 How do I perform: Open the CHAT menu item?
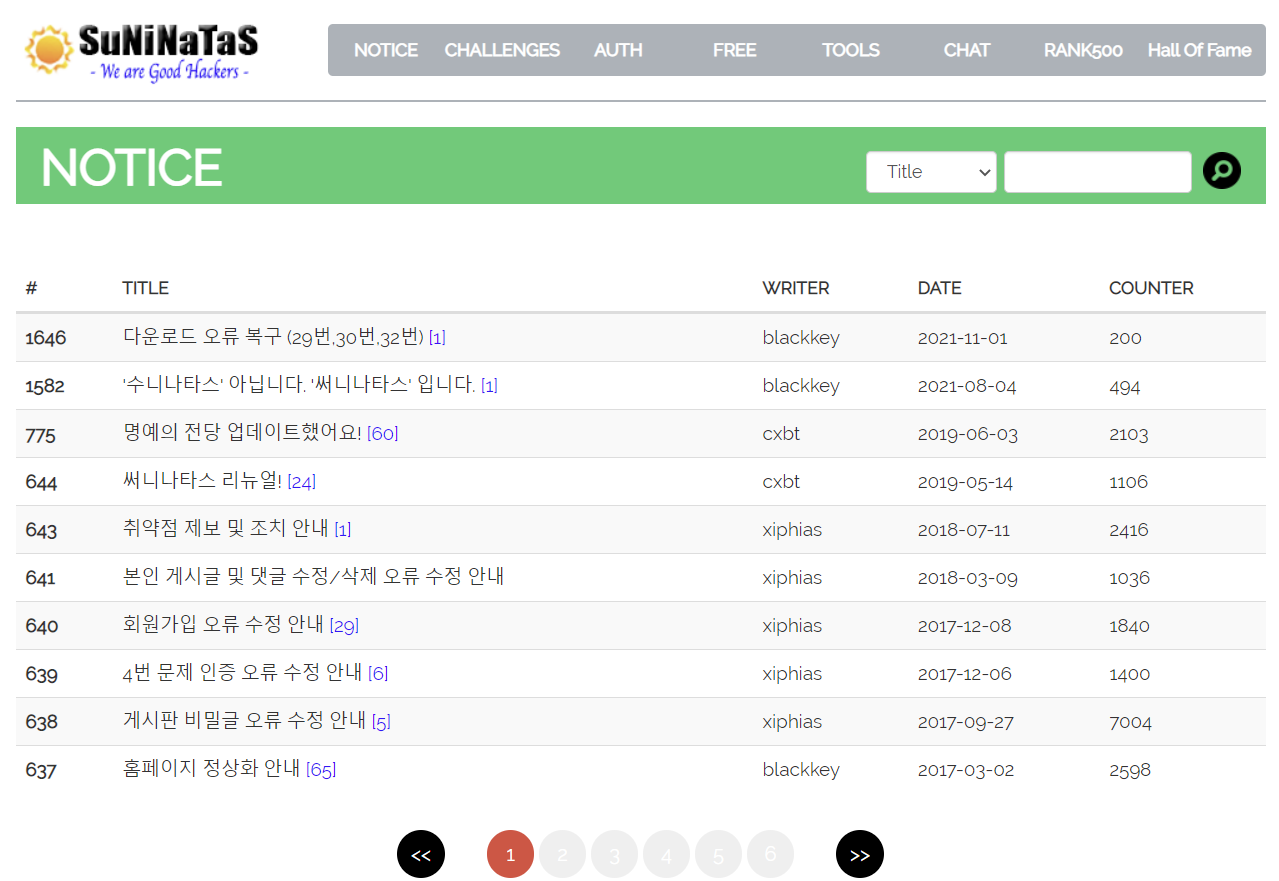[x=967, y=50]
